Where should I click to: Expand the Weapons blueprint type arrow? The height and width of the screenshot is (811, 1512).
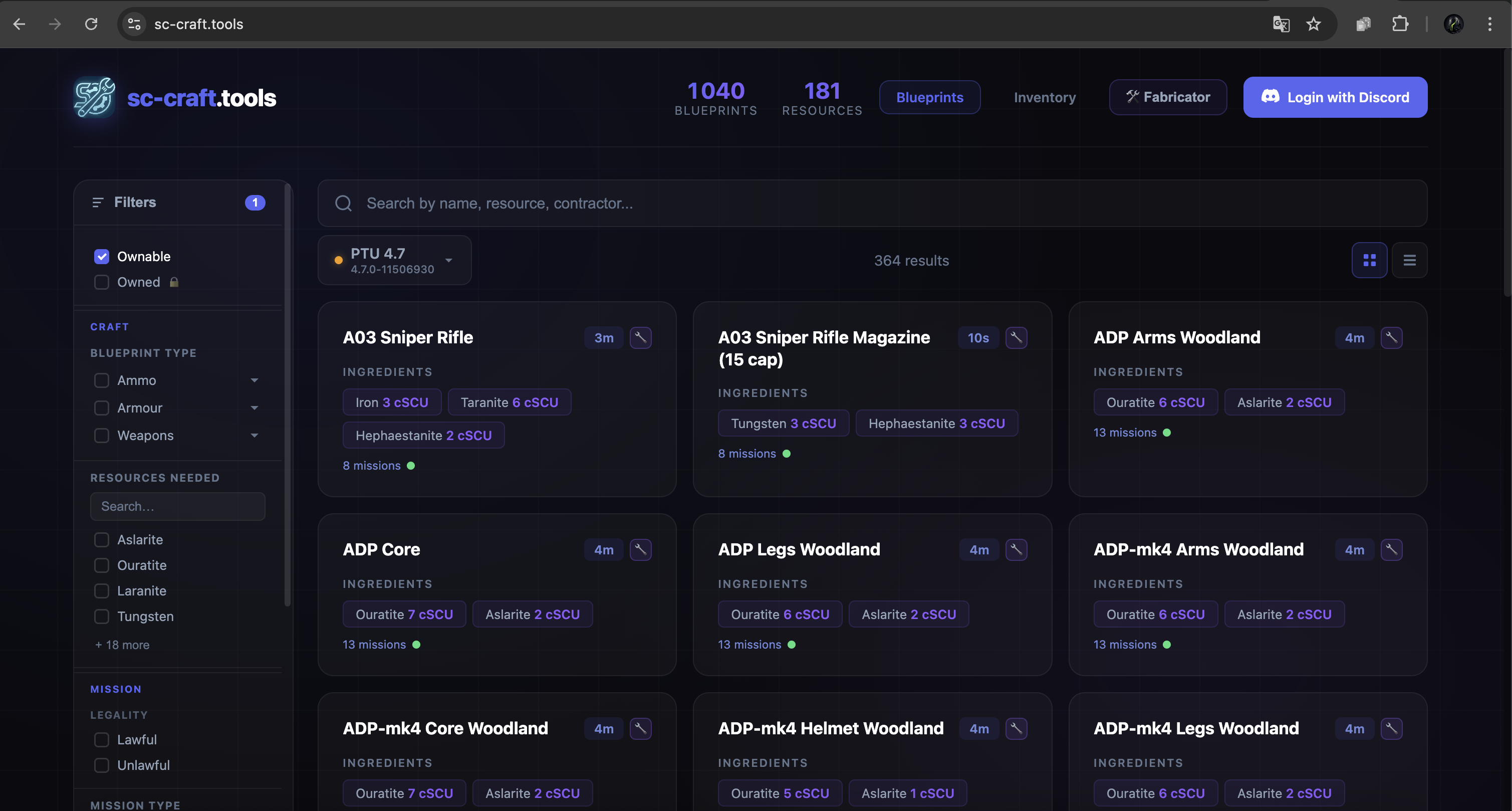coord(254,436)
